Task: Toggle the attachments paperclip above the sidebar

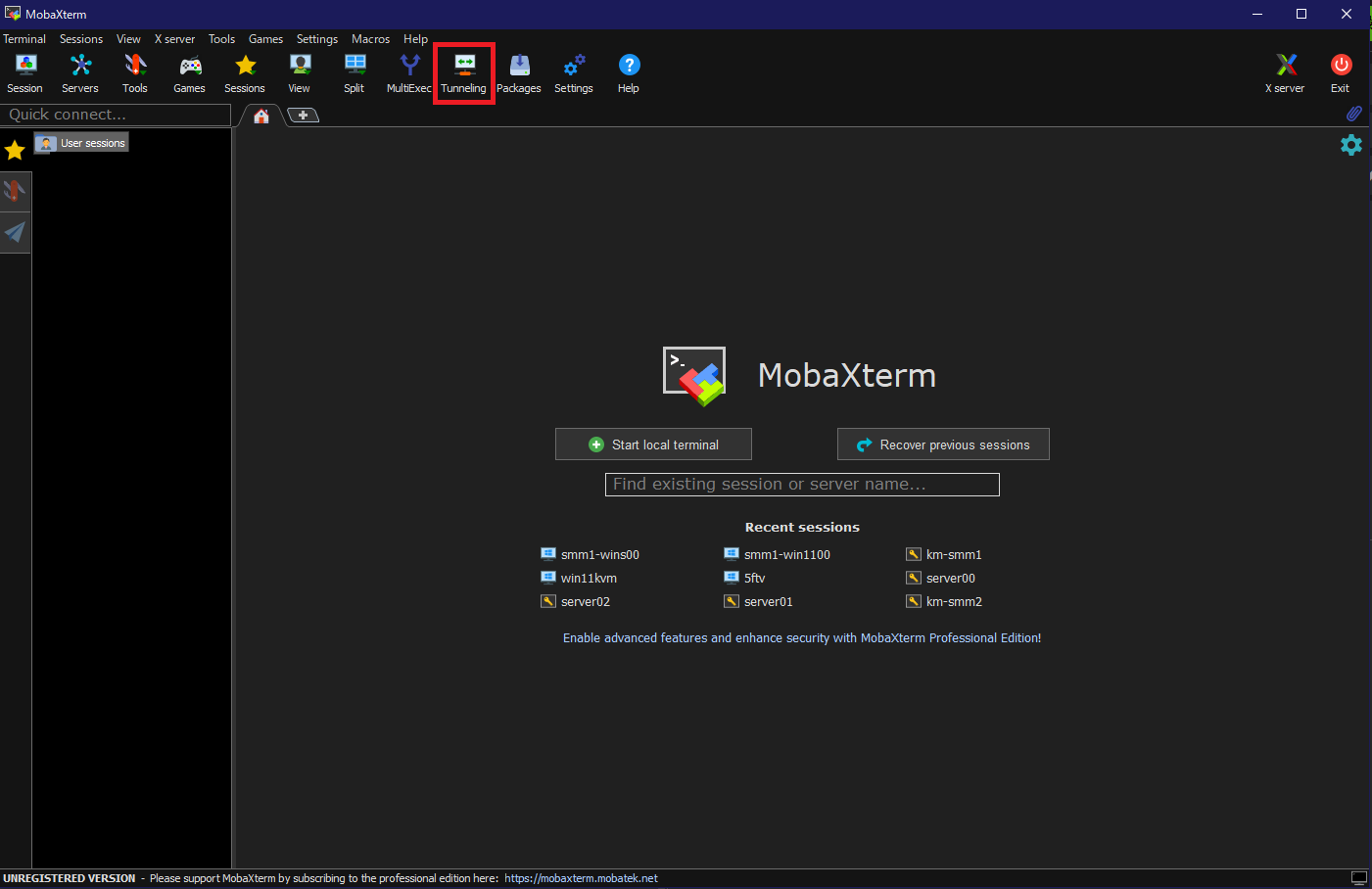Action: 1354,114
